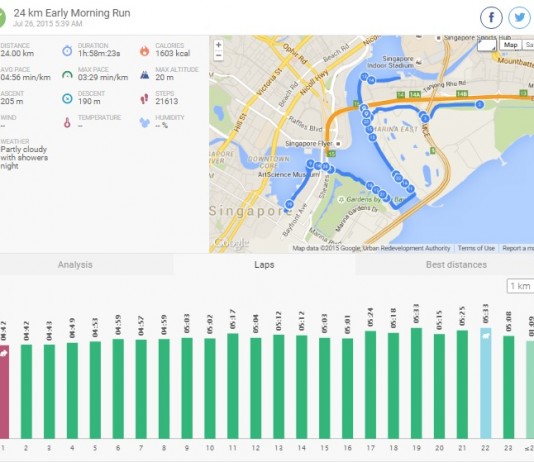Screen dimensions: 534x462
Task: Select the lap 6 bar in the chart
Action: pyautogui.click(x=118, y=389)
